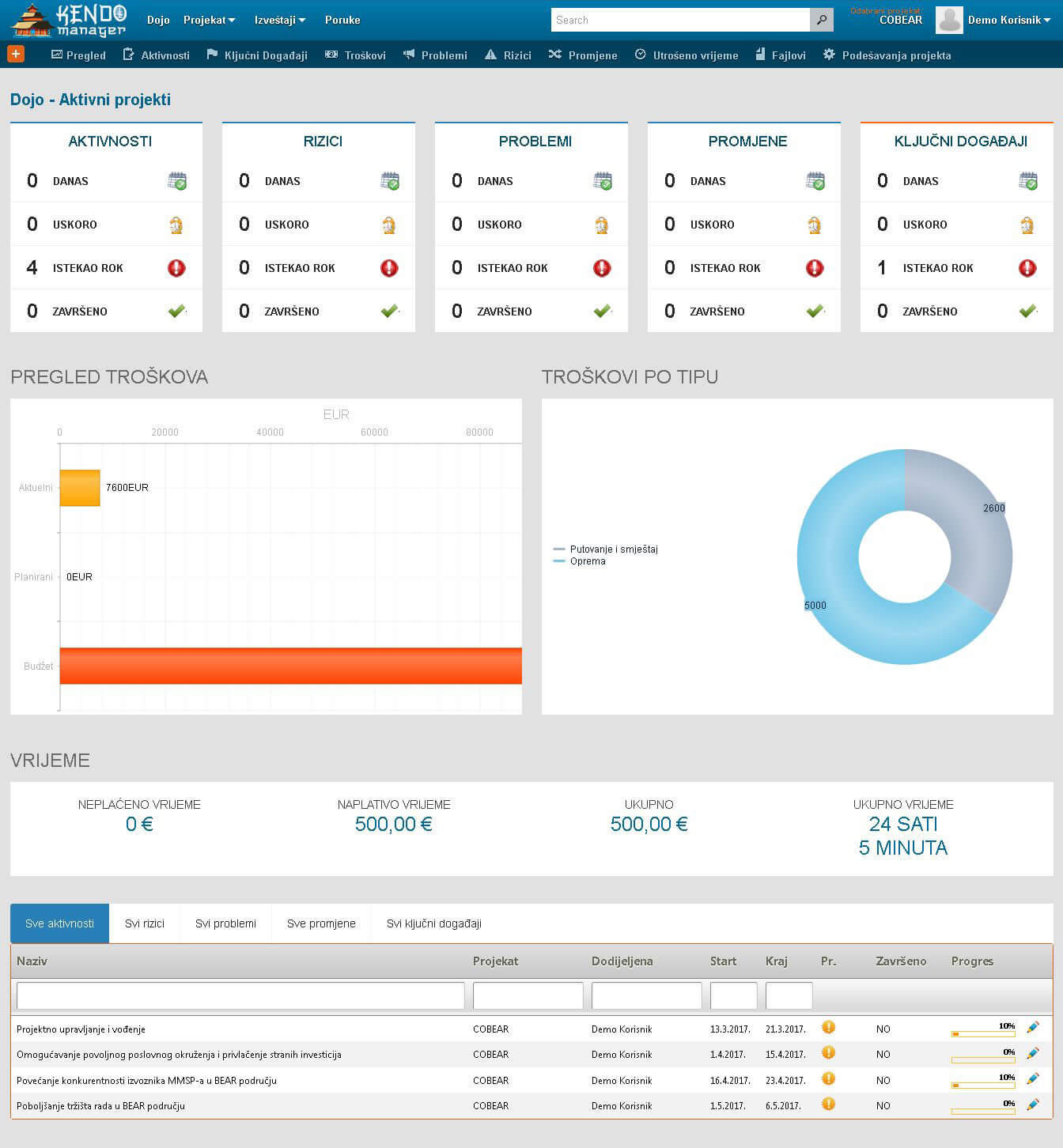1063x1148 pixels.
Task: Expand the Demo Korisnik user menu
Action: [1009, 20]
